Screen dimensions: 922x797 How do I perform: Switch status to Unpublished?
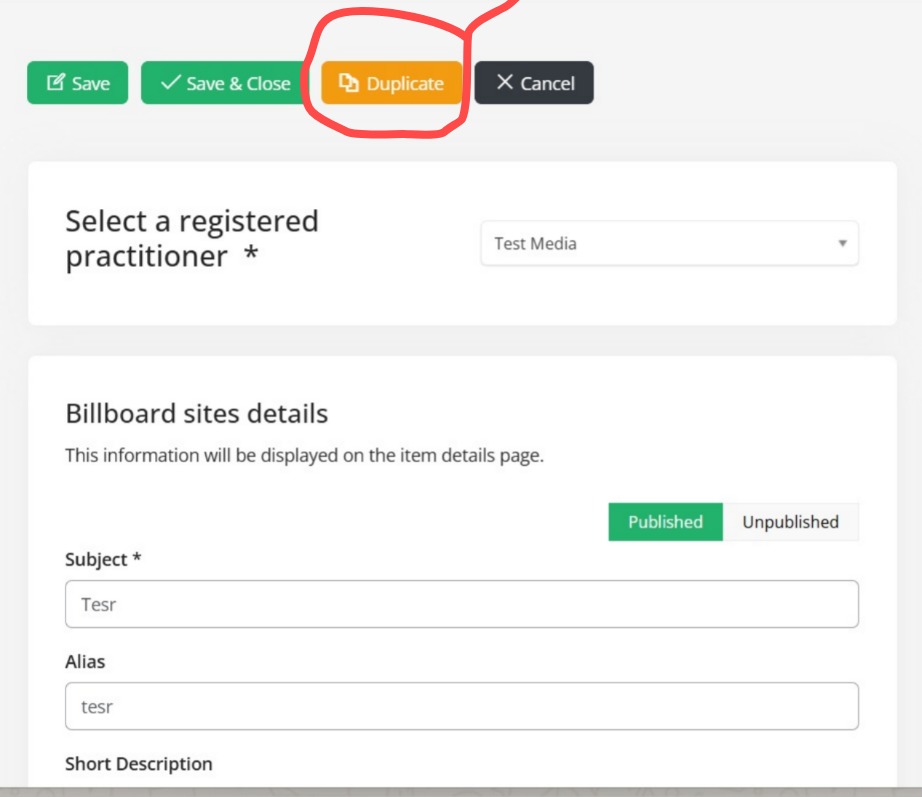coord(790,522)
